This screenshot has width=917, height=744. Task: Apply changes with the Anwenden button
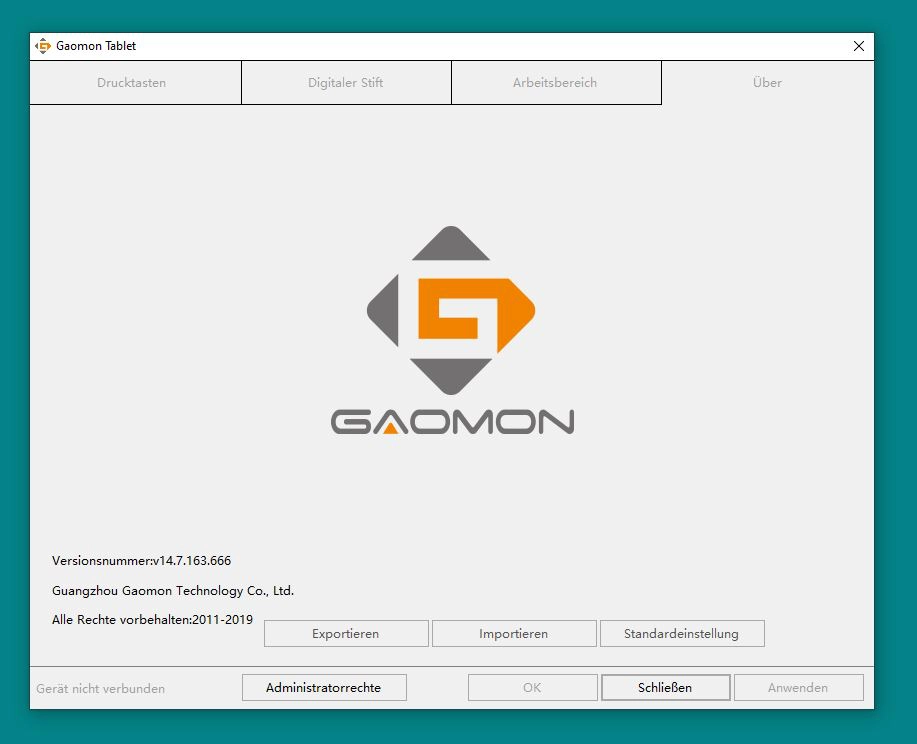click(798, 687)
